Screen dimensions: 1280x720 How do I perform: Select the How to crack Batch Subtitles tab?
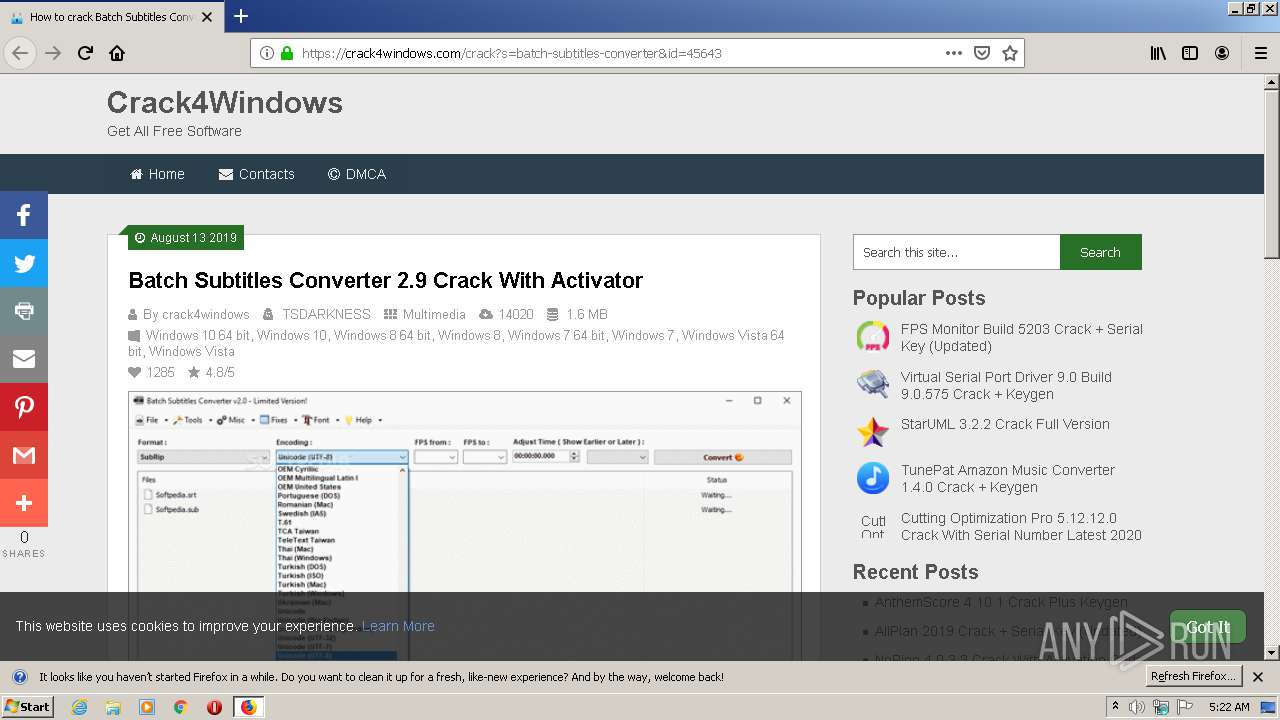click(110, 17)
